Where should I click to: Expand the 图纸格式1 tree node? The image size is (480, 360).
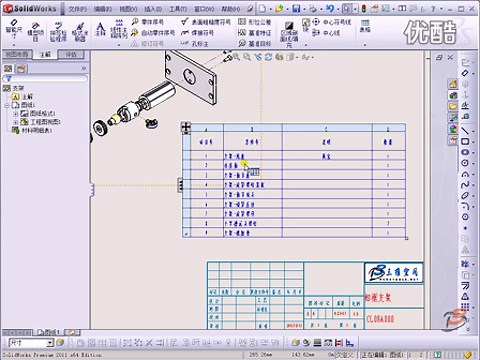pos(15,114)
